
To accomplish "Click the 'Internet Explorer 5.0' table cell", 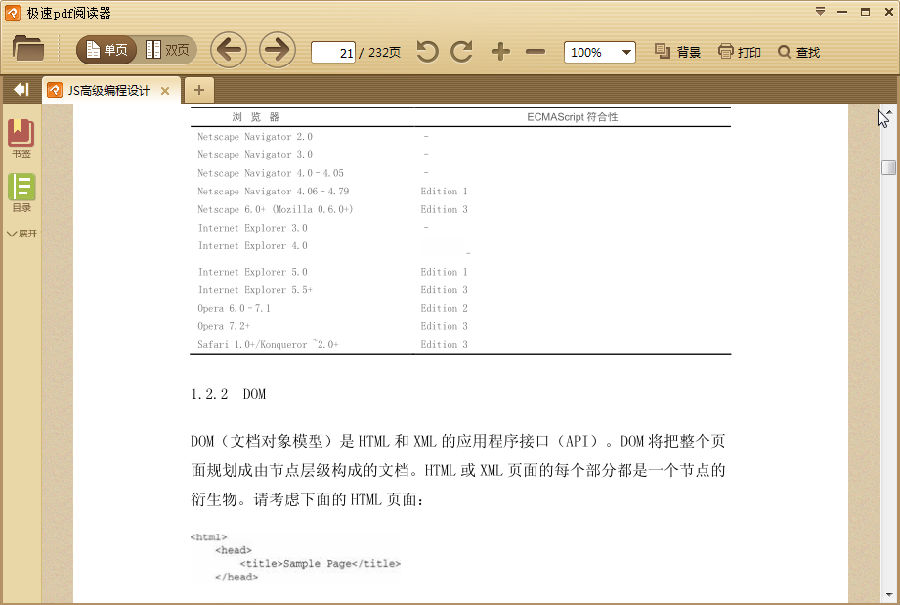I will click(x=253, y=272).
